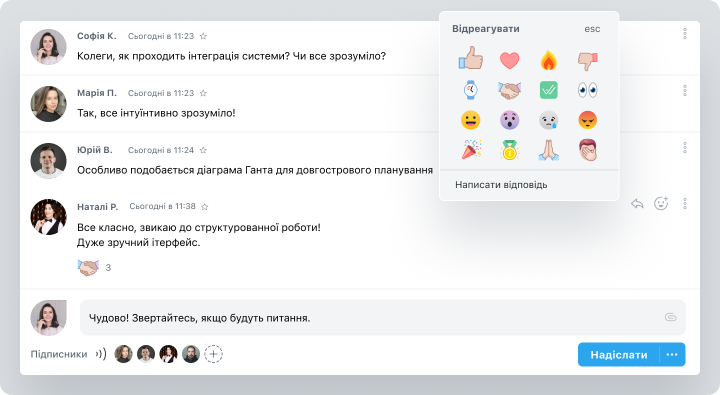Open three-dot menu for Марія П. message
Viewport: 720px width, 395px height.
pyautogui.click(x=685, y=90)
